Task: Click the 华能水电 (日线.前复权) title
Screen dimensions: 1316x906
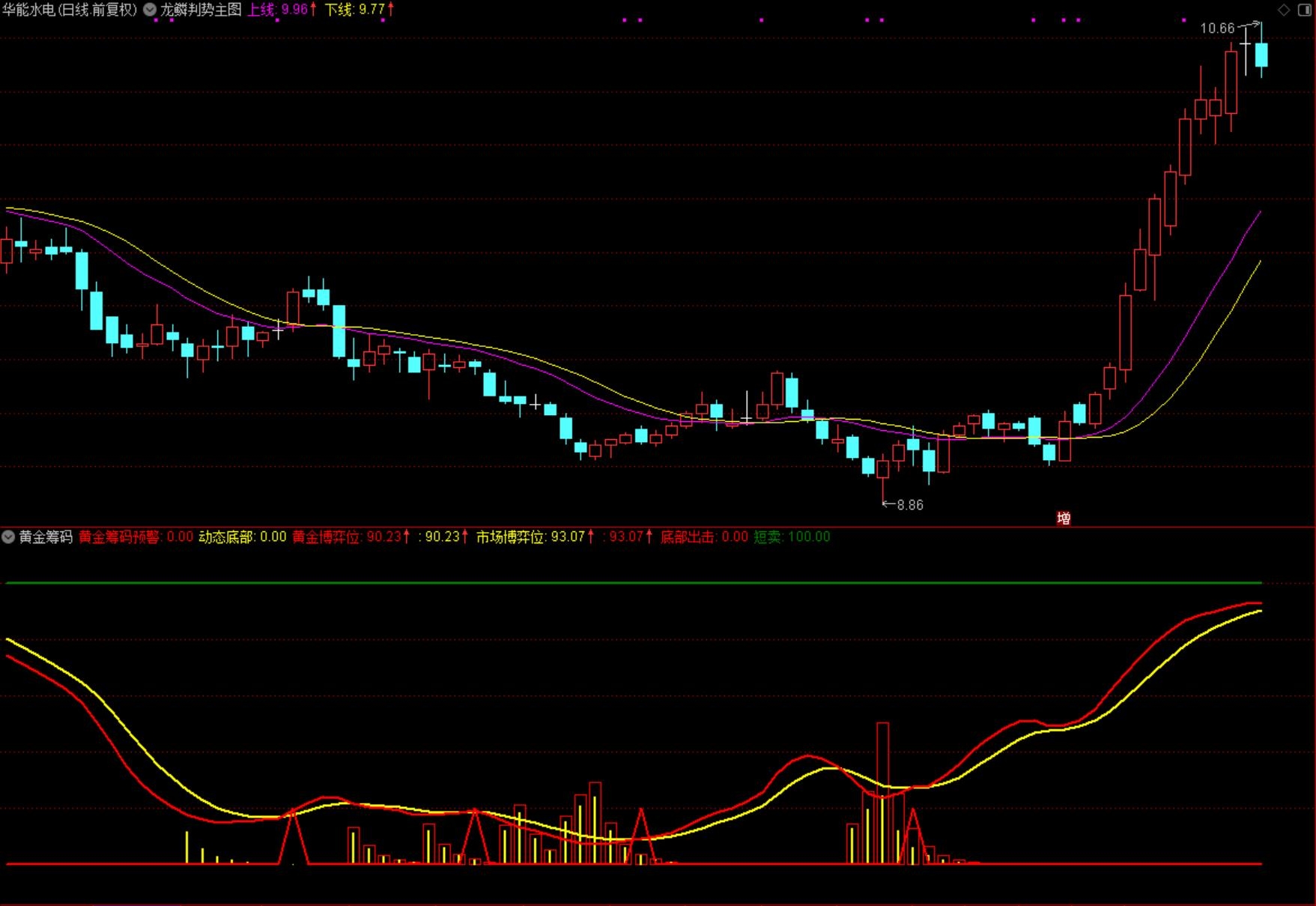Action: [x=70, y=10]
